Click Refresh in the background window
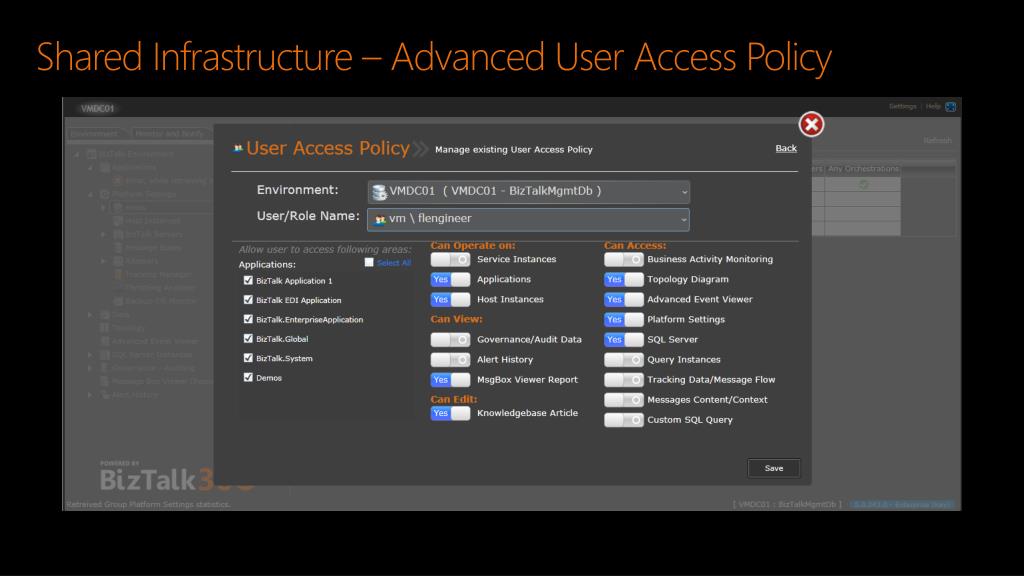 click(937, 140)
